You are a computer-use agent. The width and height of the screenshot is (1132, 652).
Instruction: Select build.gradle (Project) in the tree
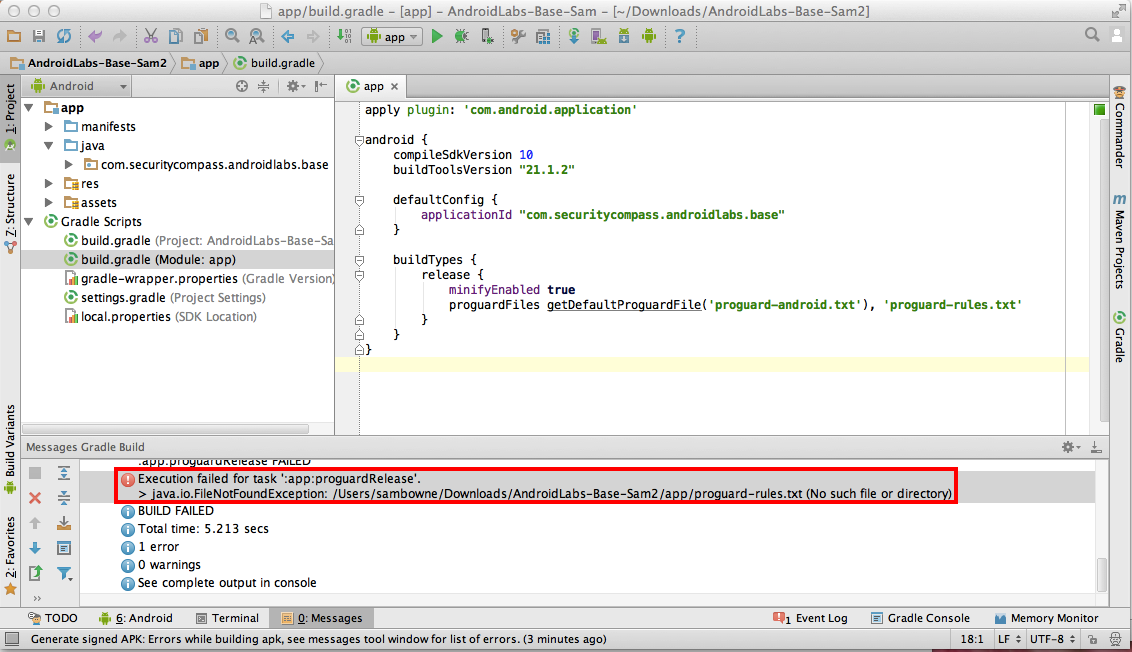pos(115,241)
